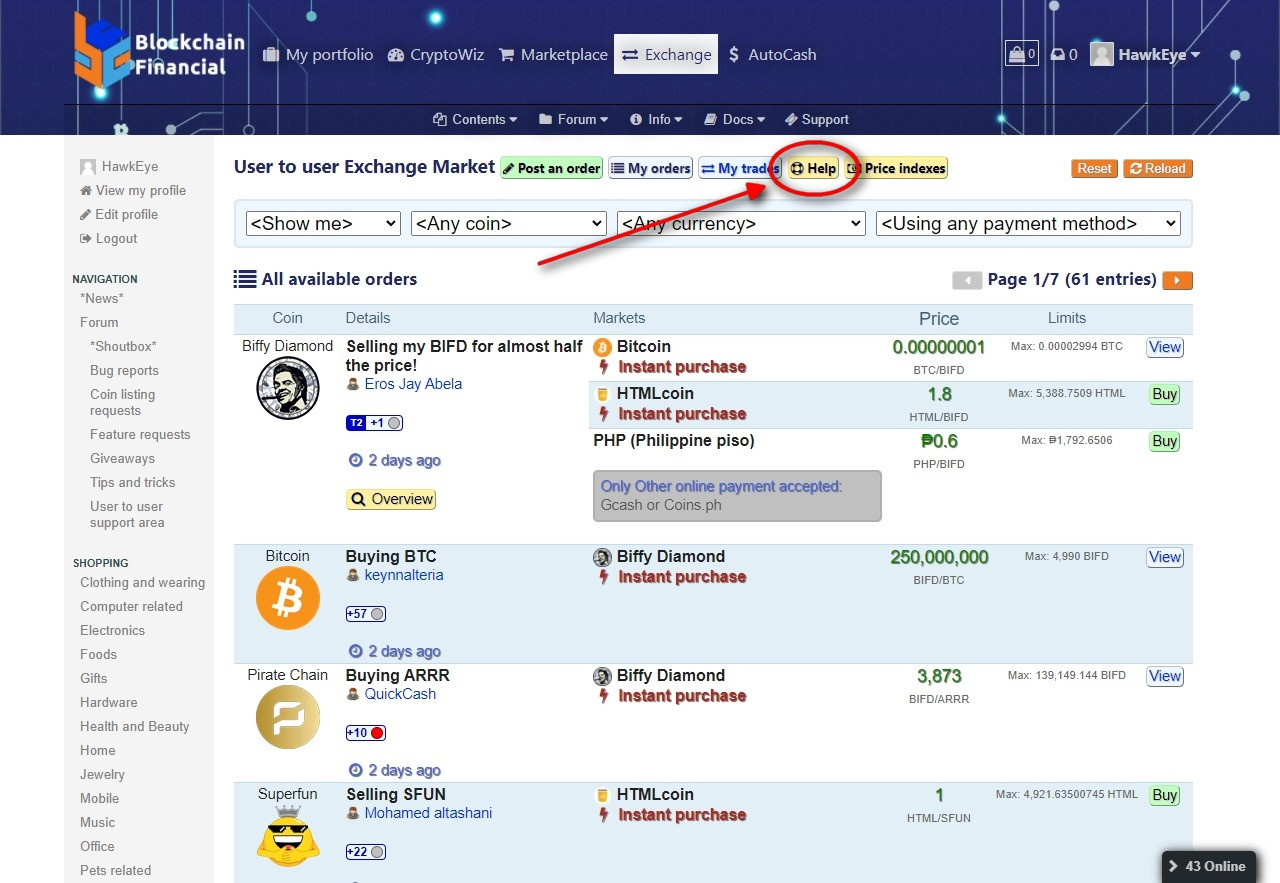This screenshot has width=1280, height=883.
Task: Open the inbox messages icon
Action: click(1063, 55)
